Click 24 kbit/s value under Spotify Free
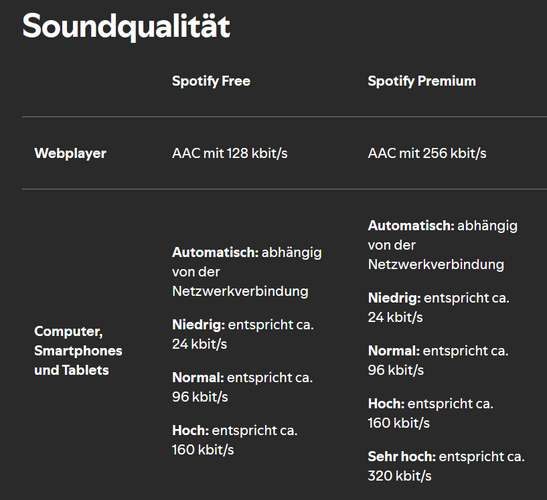The height and width of the screenshot is (500, 547). (x=200, y=344)
